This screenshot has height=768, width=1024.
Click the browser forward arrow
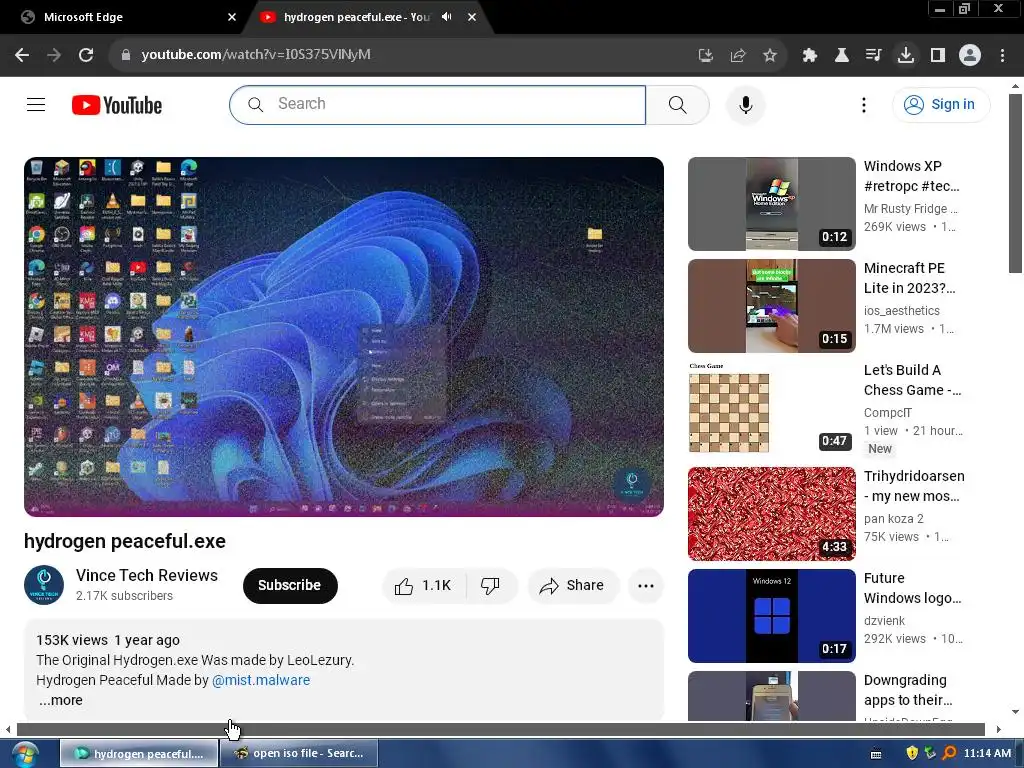(x=54, y=55)
